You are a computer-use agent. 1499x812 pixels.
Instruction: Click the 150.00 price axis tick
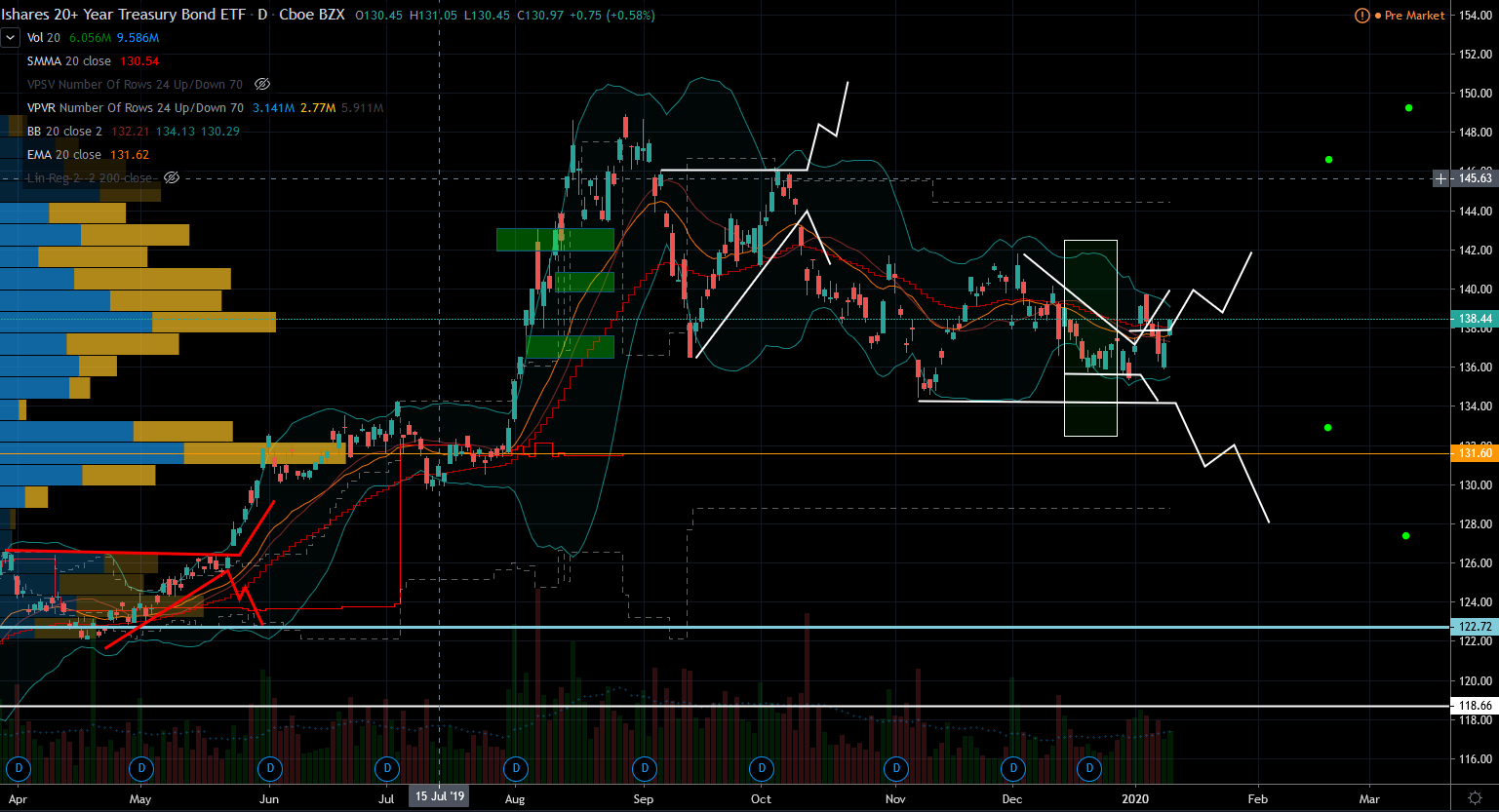pos(1476,94)
